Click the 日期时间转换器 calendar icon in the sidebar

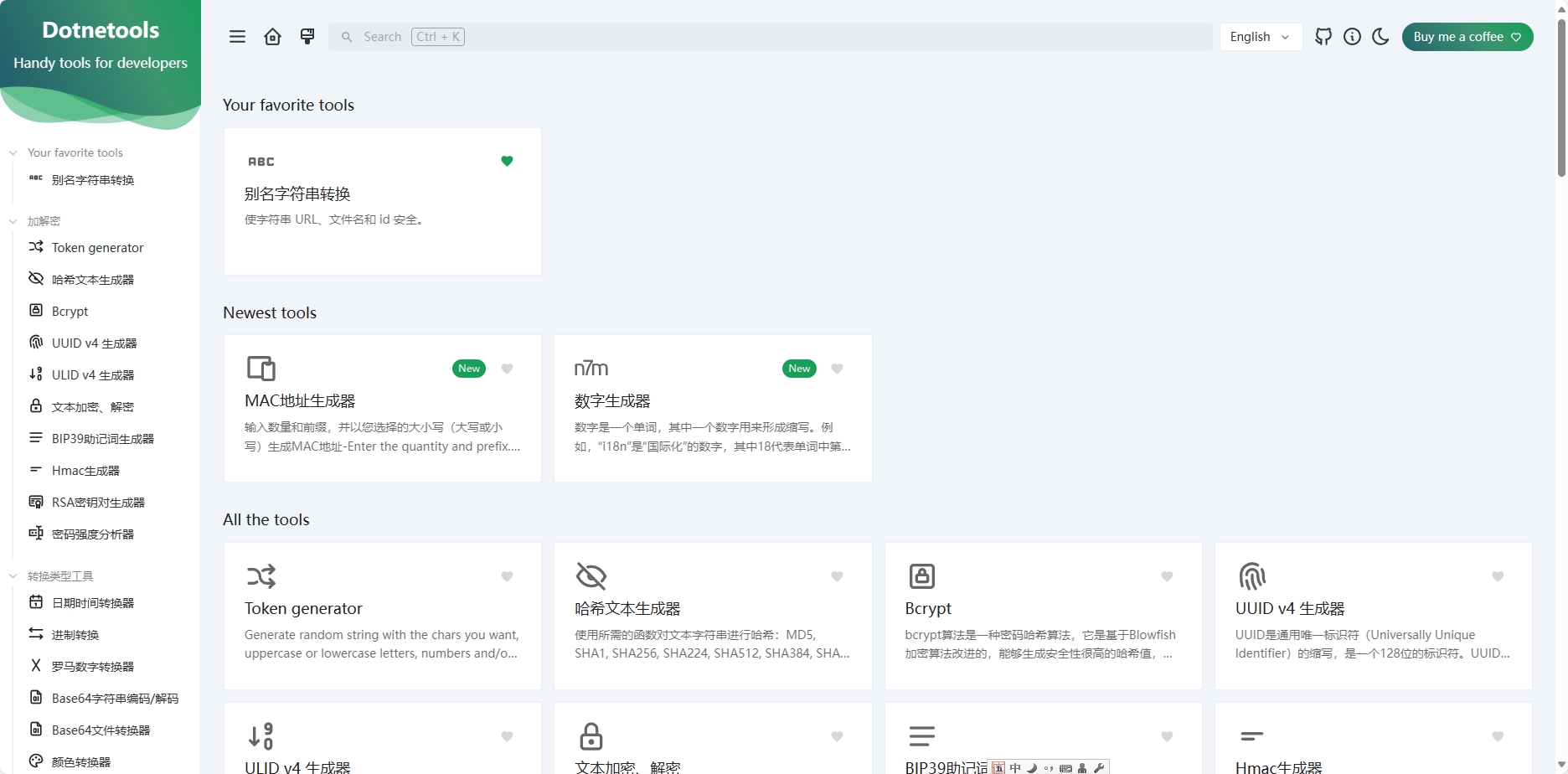(36, 602)
